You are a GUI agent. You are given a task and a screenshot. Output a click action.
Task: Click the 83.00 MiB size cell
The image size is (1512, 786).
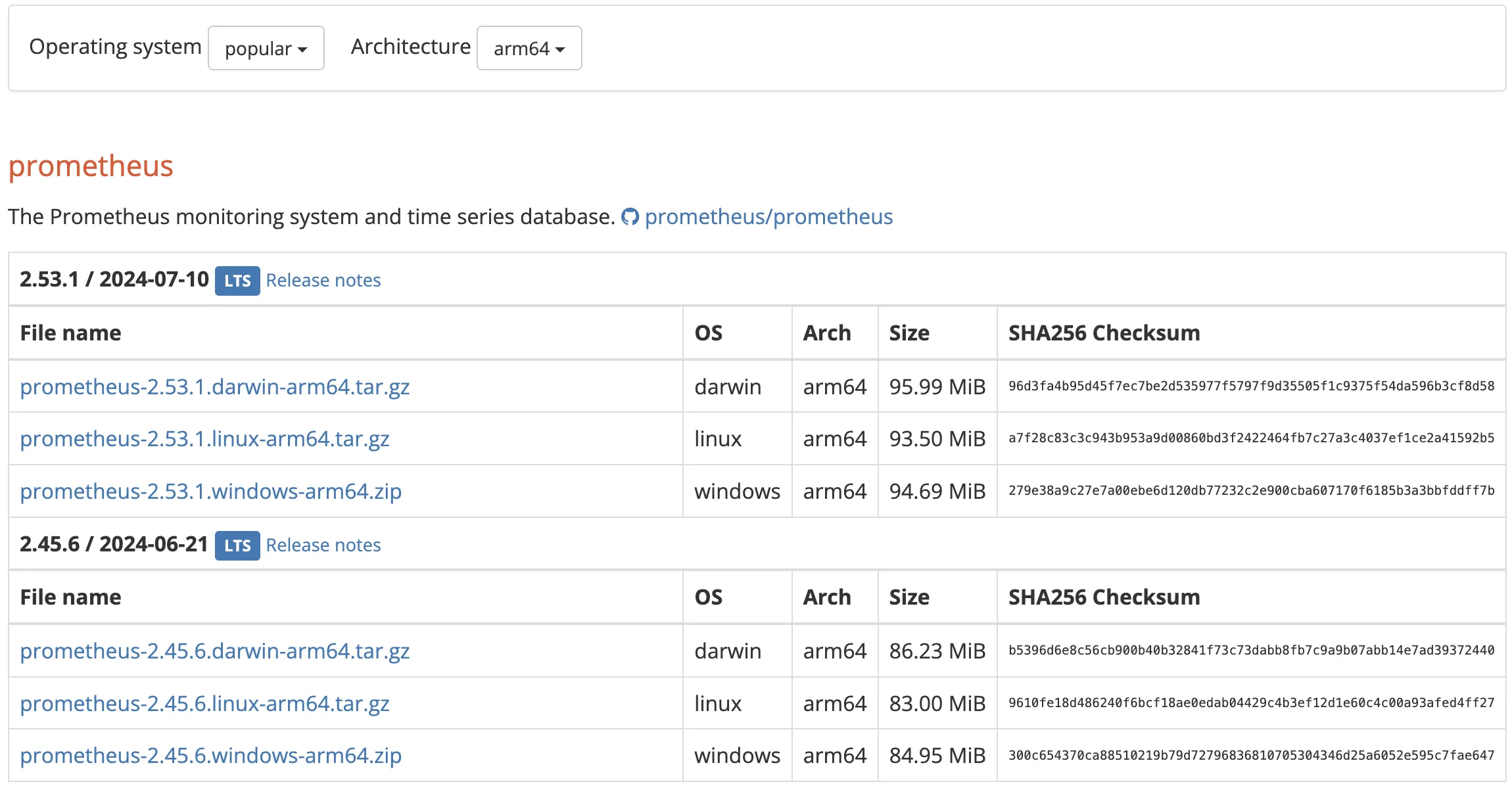937,704
